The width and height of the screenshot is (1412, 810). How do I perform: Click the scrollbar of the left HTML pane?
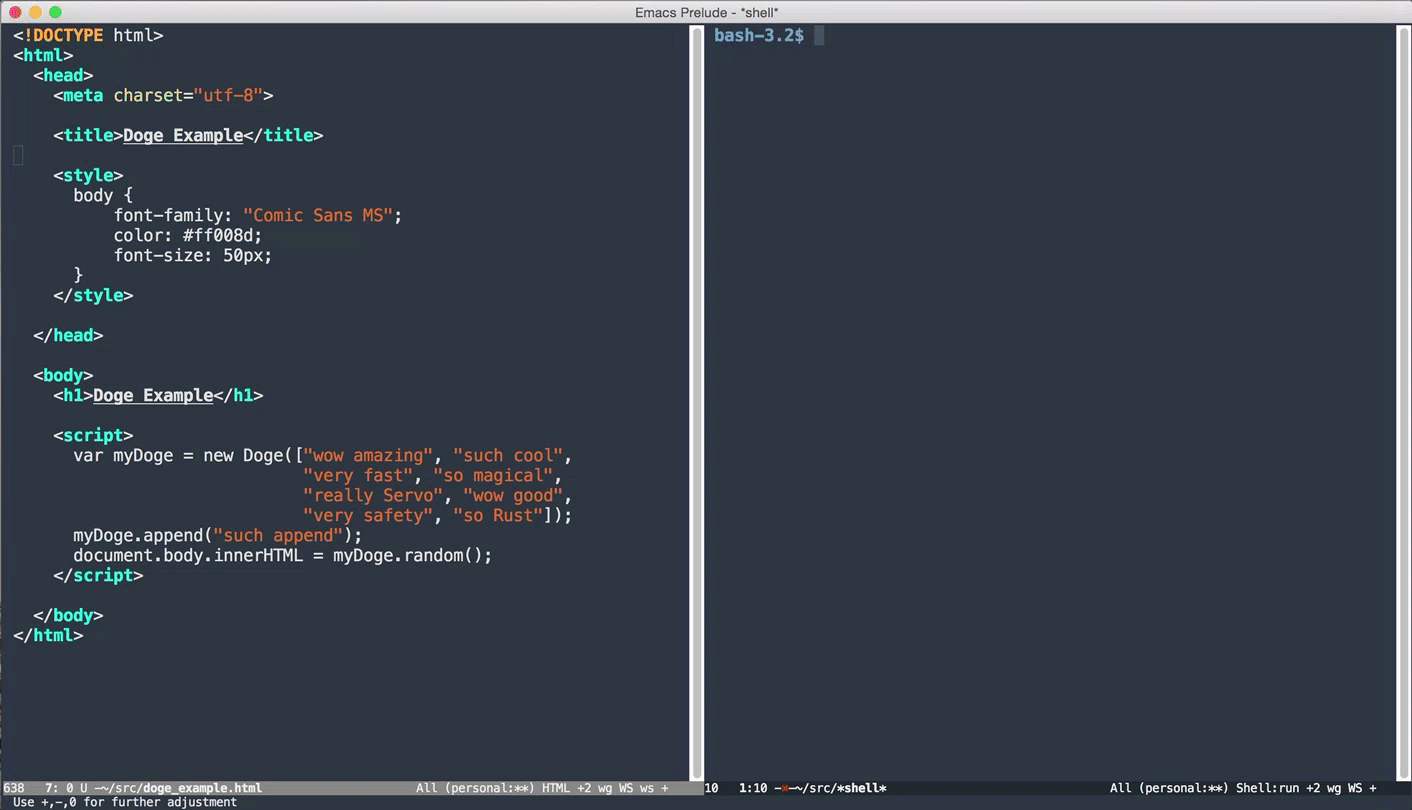[696, 402]
